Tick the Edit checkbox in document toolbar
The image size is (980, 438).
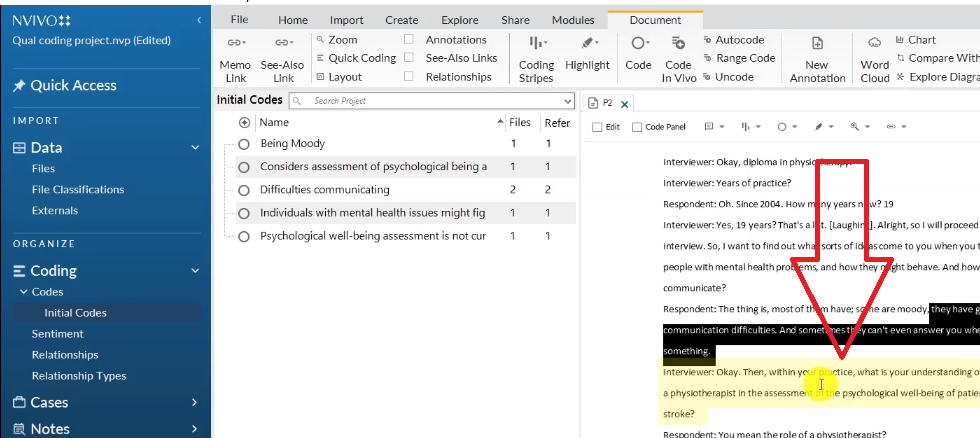597,127
